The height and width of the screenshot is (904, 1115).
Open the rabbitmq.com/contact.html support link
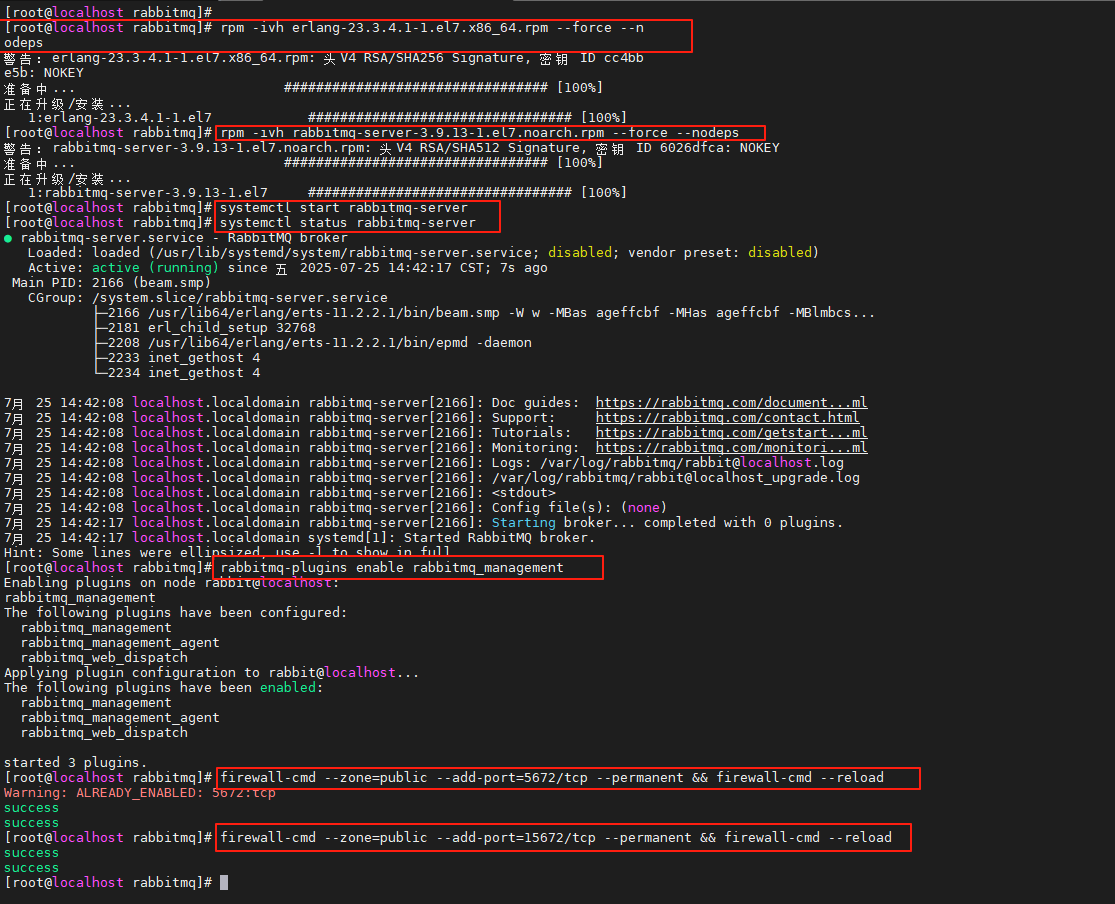[x=727, y=418]
